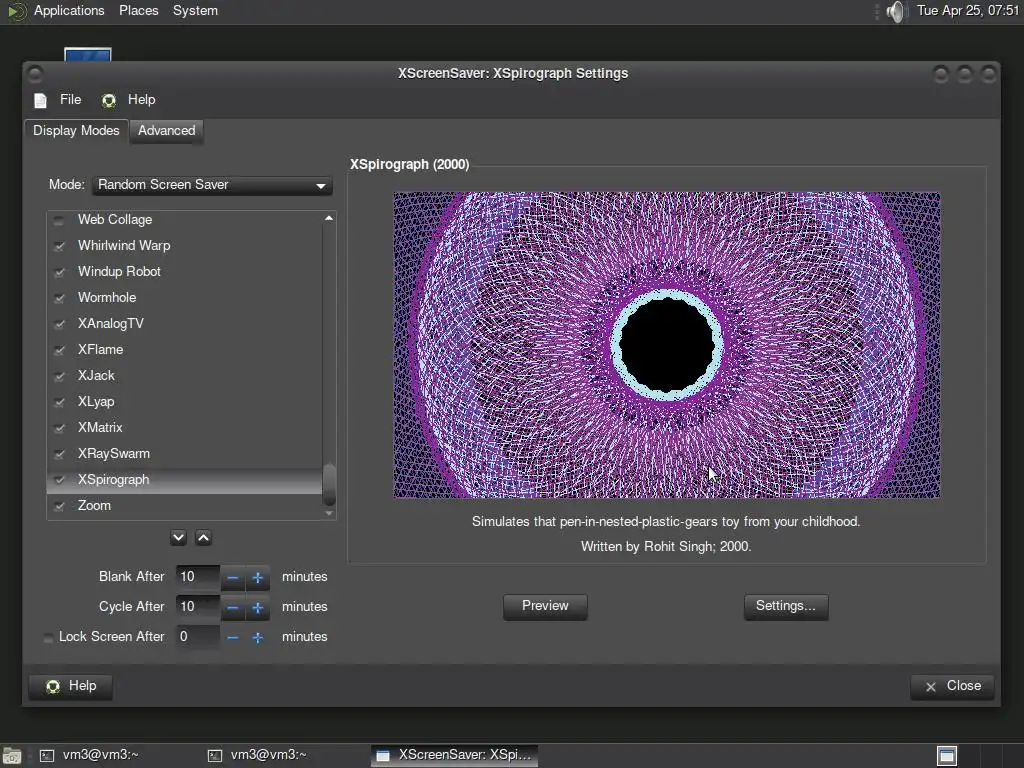Image resolution: width=1024 pixels, height=768 pixels.
Task: Open the Settings... dialog button
Action: point(785,606)
